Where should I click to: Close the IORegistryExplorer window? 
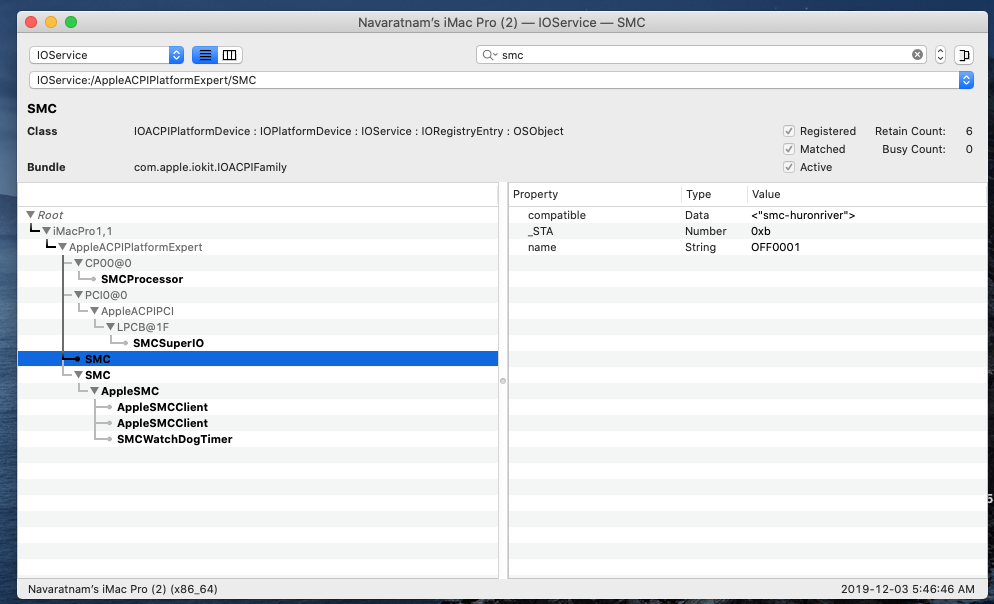(30, 22)
